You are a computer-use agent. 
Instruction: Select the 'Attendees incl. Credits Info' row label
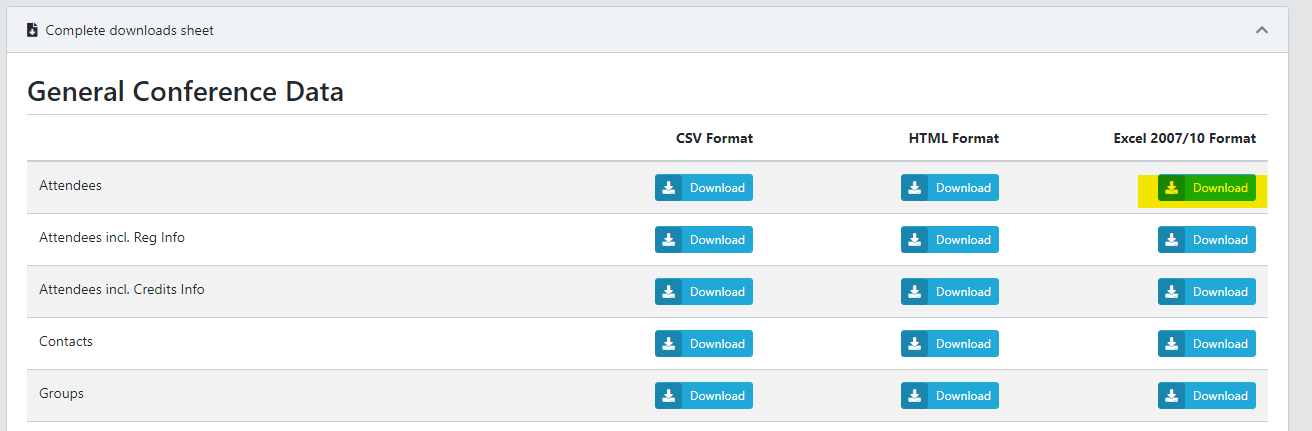[x=122, y=290]
